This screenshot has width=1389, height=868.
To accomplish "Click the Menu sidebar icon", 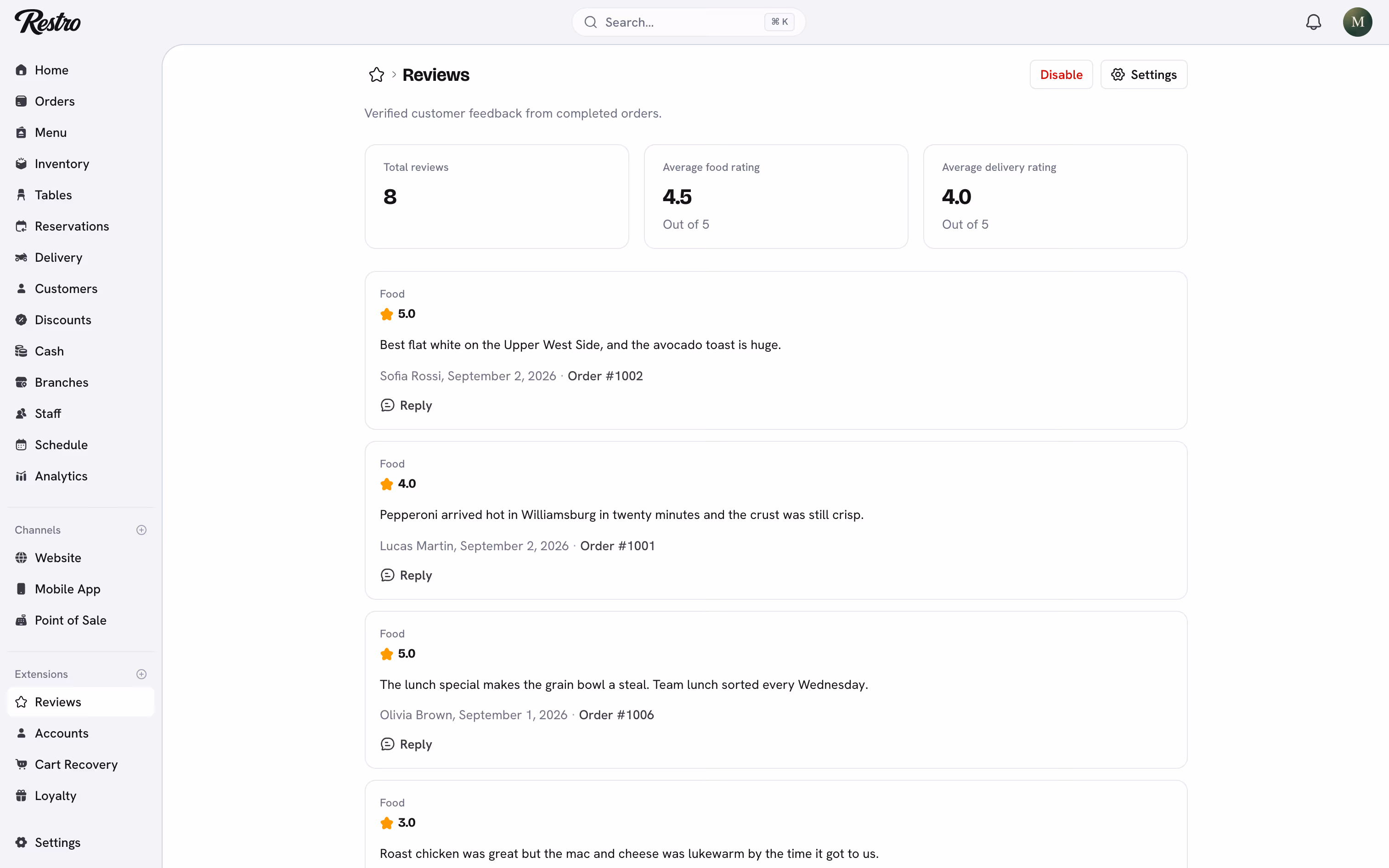I will tap(21, 133).
